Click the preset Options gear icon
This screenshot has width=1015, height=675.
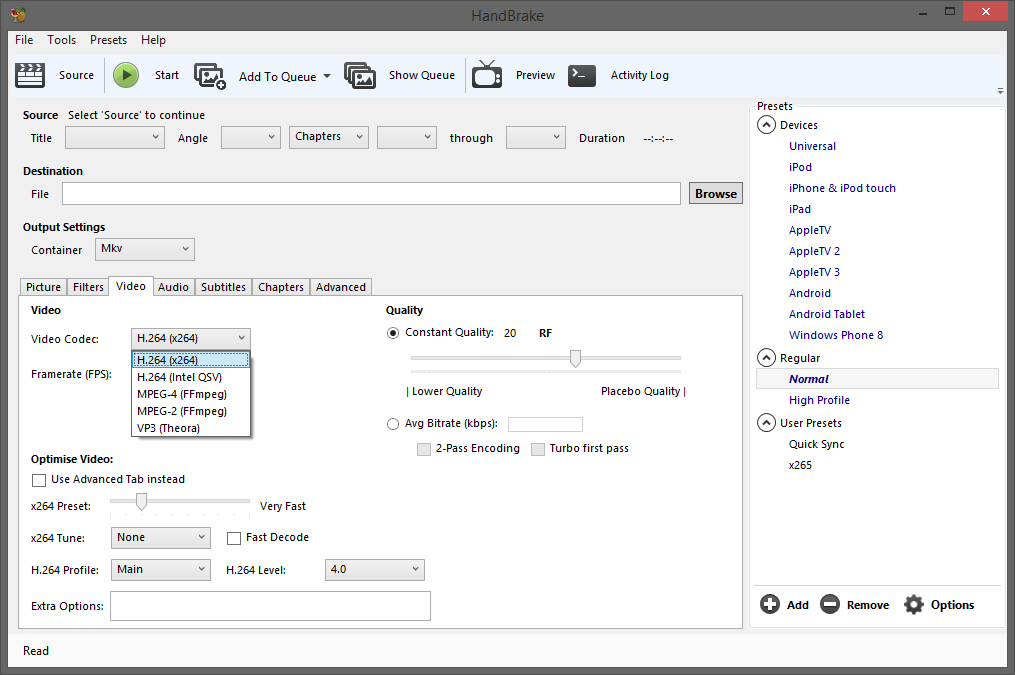point(913,604)
